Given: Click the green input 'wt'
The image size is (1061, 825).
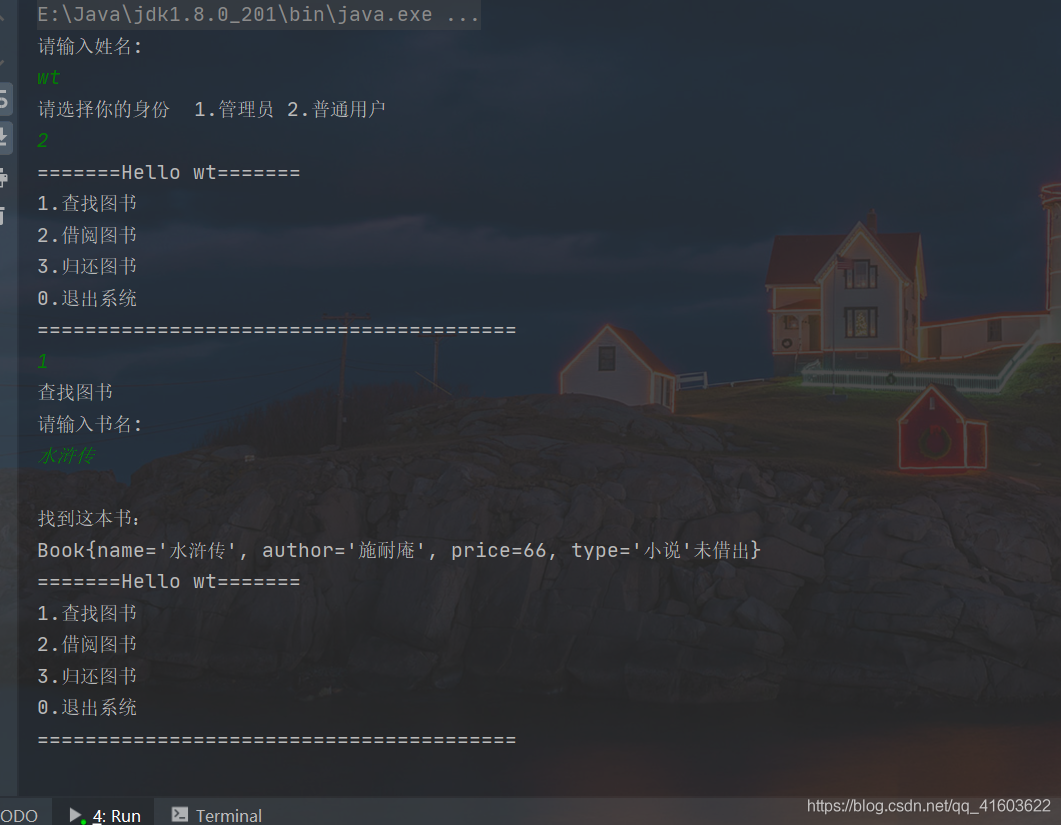Looking at the screenshot, I should pyautogui.click(x=49, y=78).
